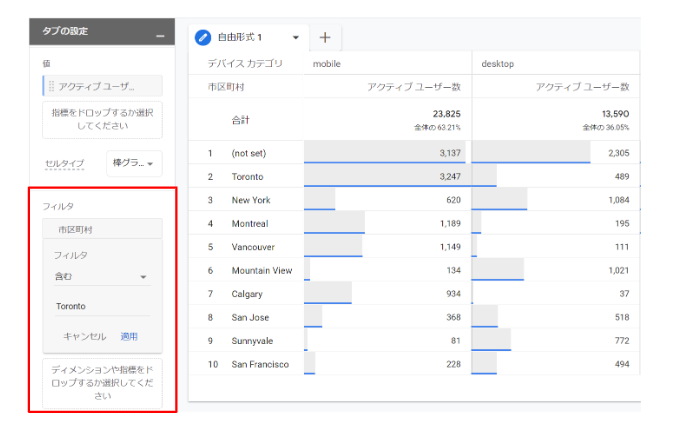This screenshot has height=427, width=700.
Task: Click the desktop column header
Action: tap(497, 64)
